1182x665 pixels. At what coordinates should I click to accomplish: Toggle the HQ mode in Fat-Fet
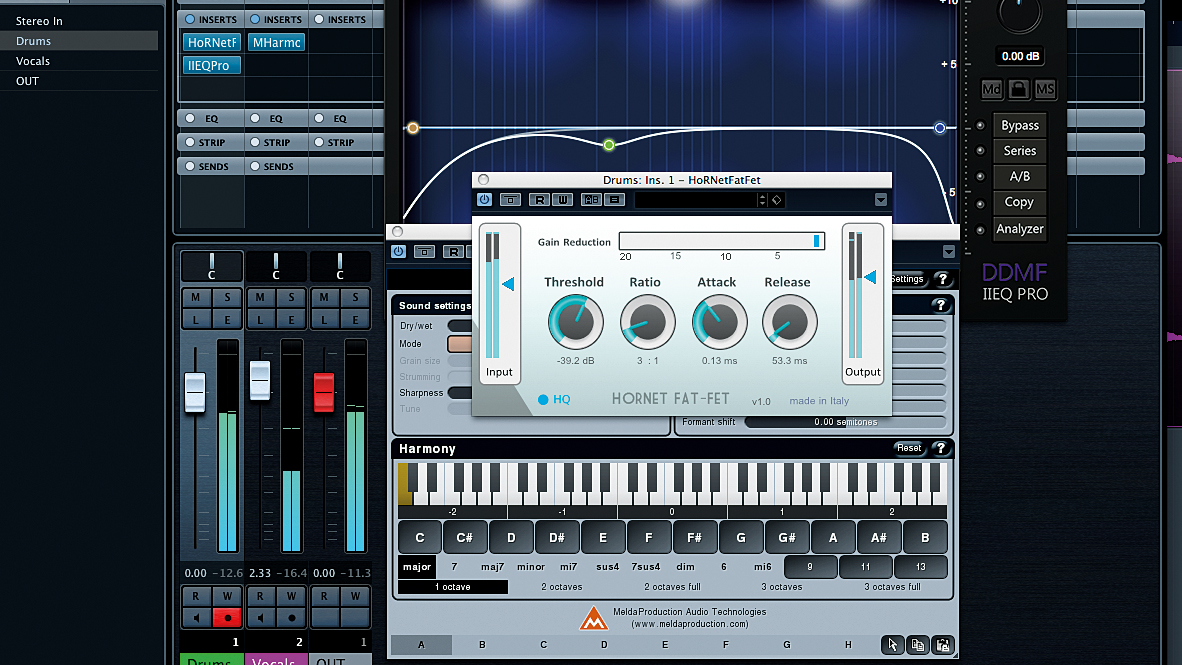553,400
